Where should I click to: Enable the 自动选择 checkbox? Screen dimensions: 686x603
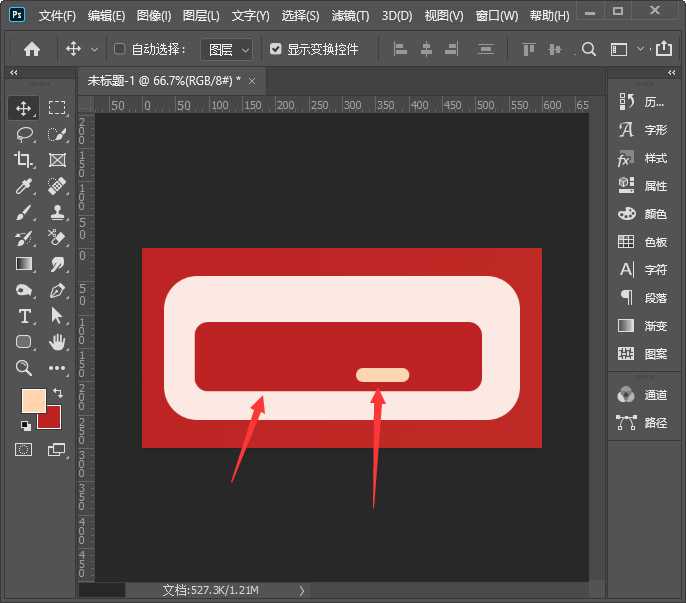pos(120,49)
